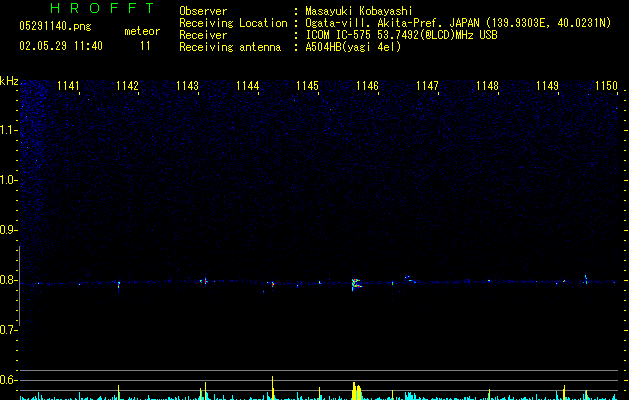Click the HROFFT title text

tap(102, 8)
